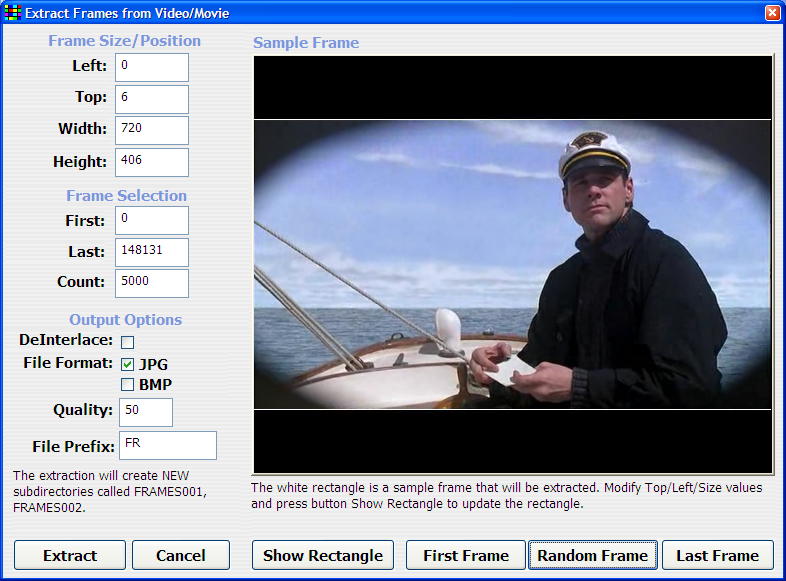Viewport: 786px width, 581px height.
Task: Check the BMP file format option
Action: coord(127,385)
